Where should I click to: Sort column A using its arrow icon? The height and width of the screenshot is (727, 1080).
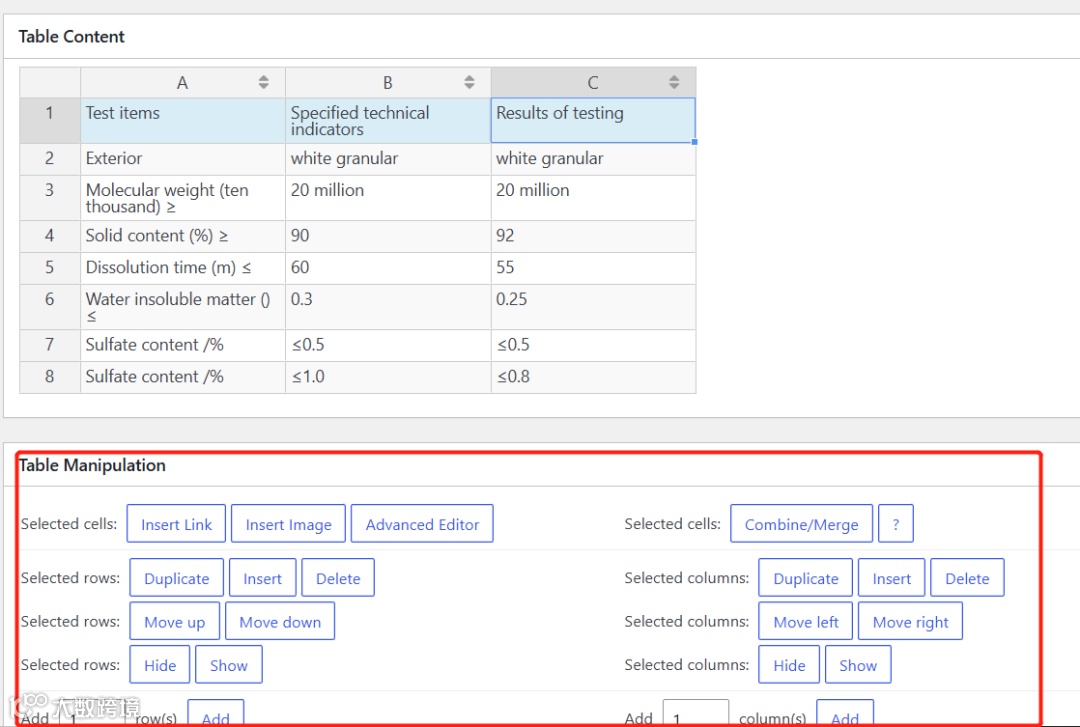(x=264, y=82)
